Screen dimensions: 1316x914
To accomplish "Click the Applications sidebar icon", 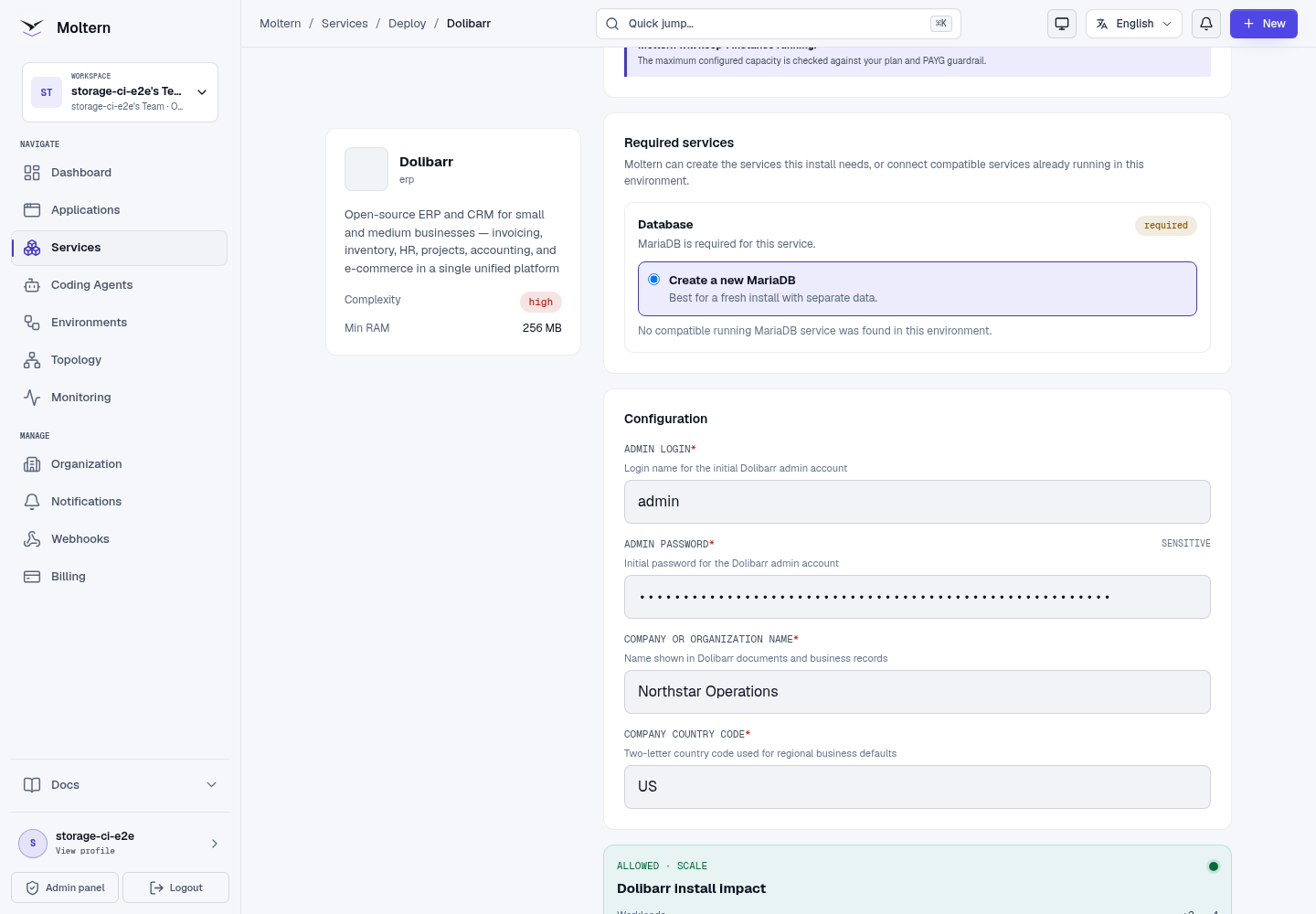I will point(32,210).
